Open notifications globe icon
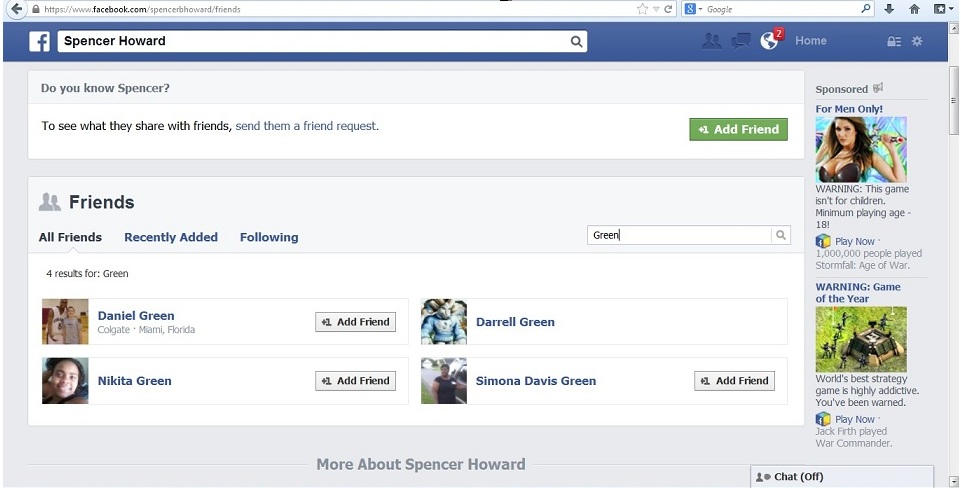Screen dimensions: 961x488 (769, 40)
